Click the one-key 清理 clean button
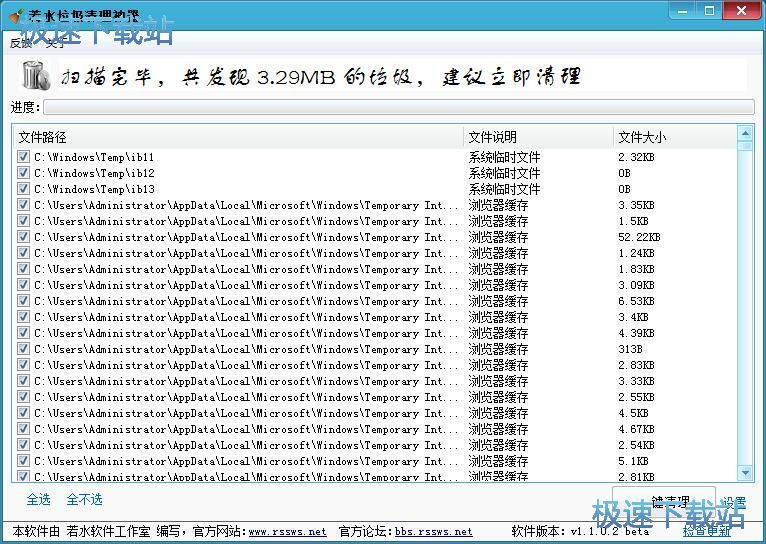This screenshot has height=544, width=766. coord(664,501)
